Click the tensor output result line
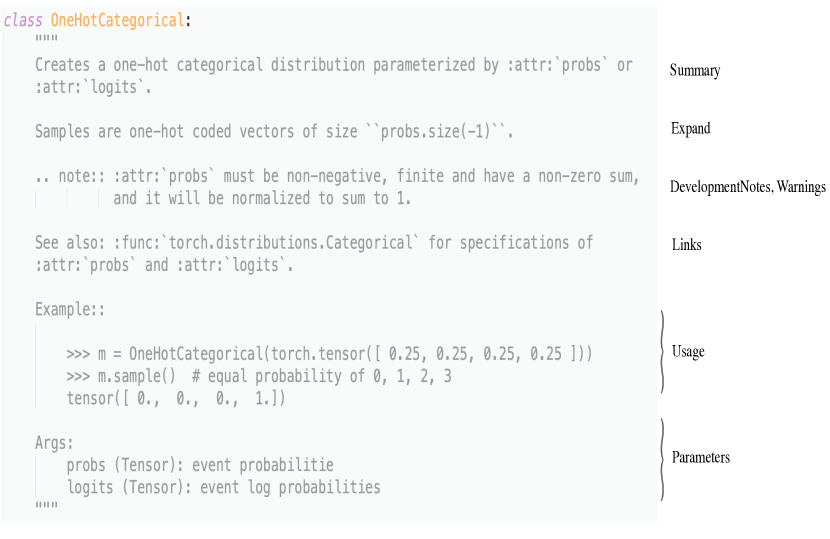The image size is (830, 539). (176, 398)
